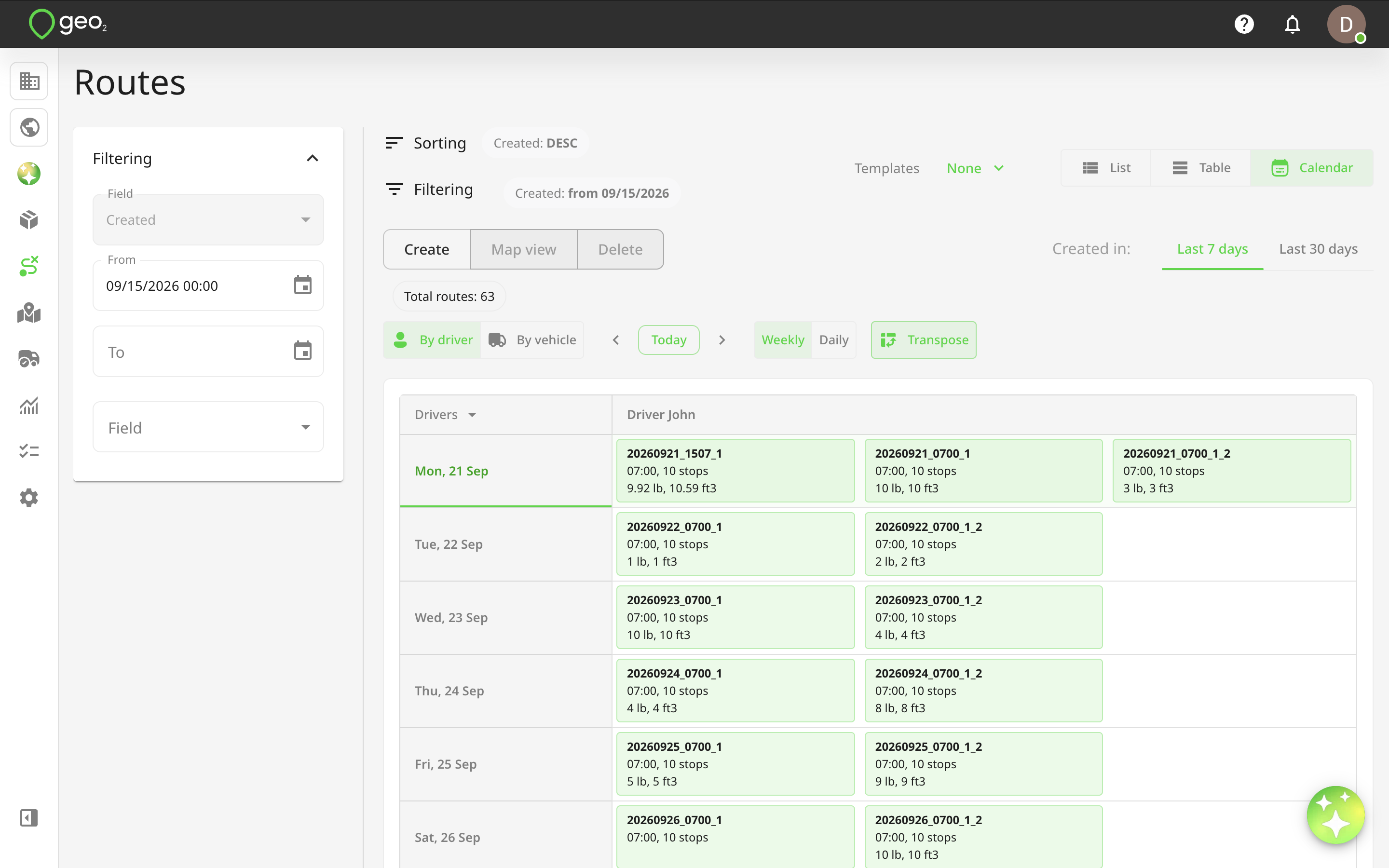Open the notifications bell
1389x868 pixels.
pyautogui.click(x=1292, y=24)
